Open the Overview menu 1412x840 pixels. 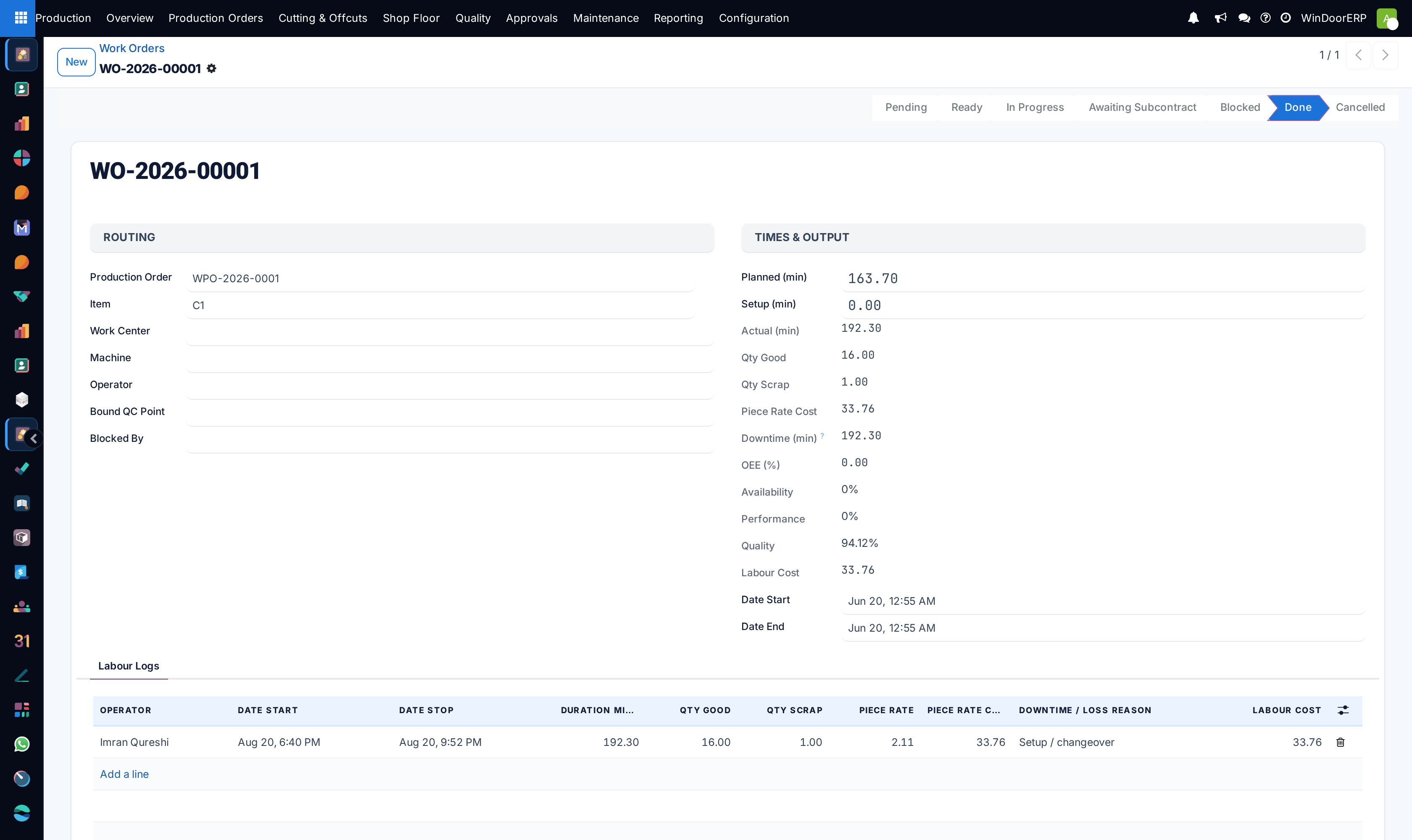130,18
